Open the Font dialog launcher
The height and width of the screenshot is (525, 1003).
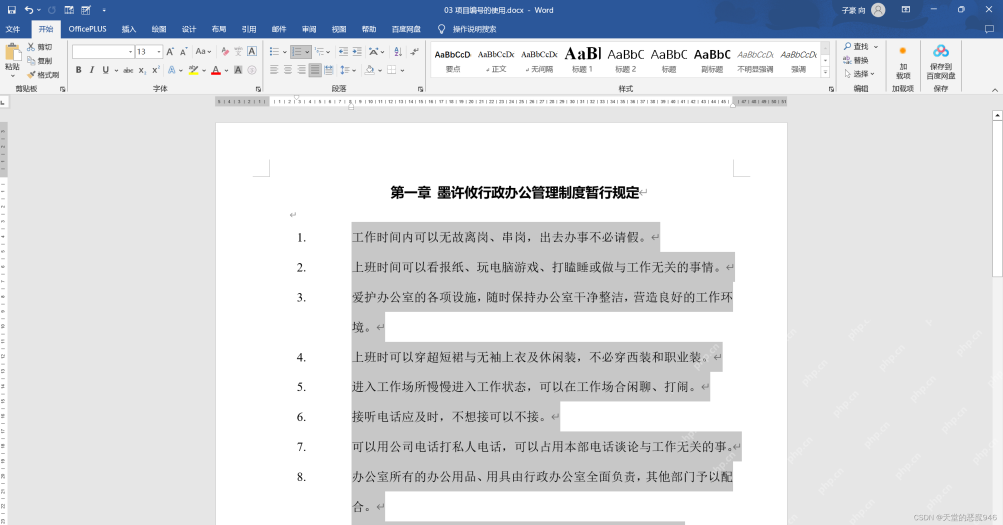click(258, 89)
